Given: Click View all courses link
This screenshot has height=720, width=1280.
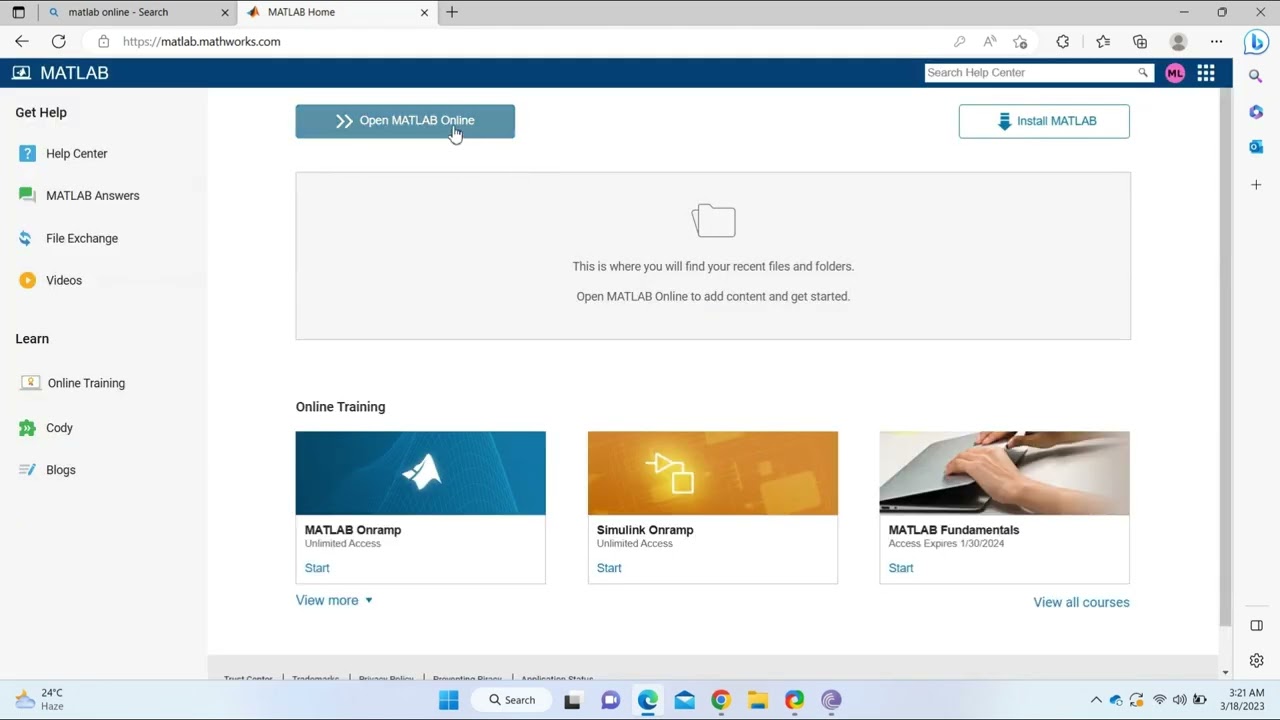Looking at the screenshot, I should click(x=1081, y=602).
